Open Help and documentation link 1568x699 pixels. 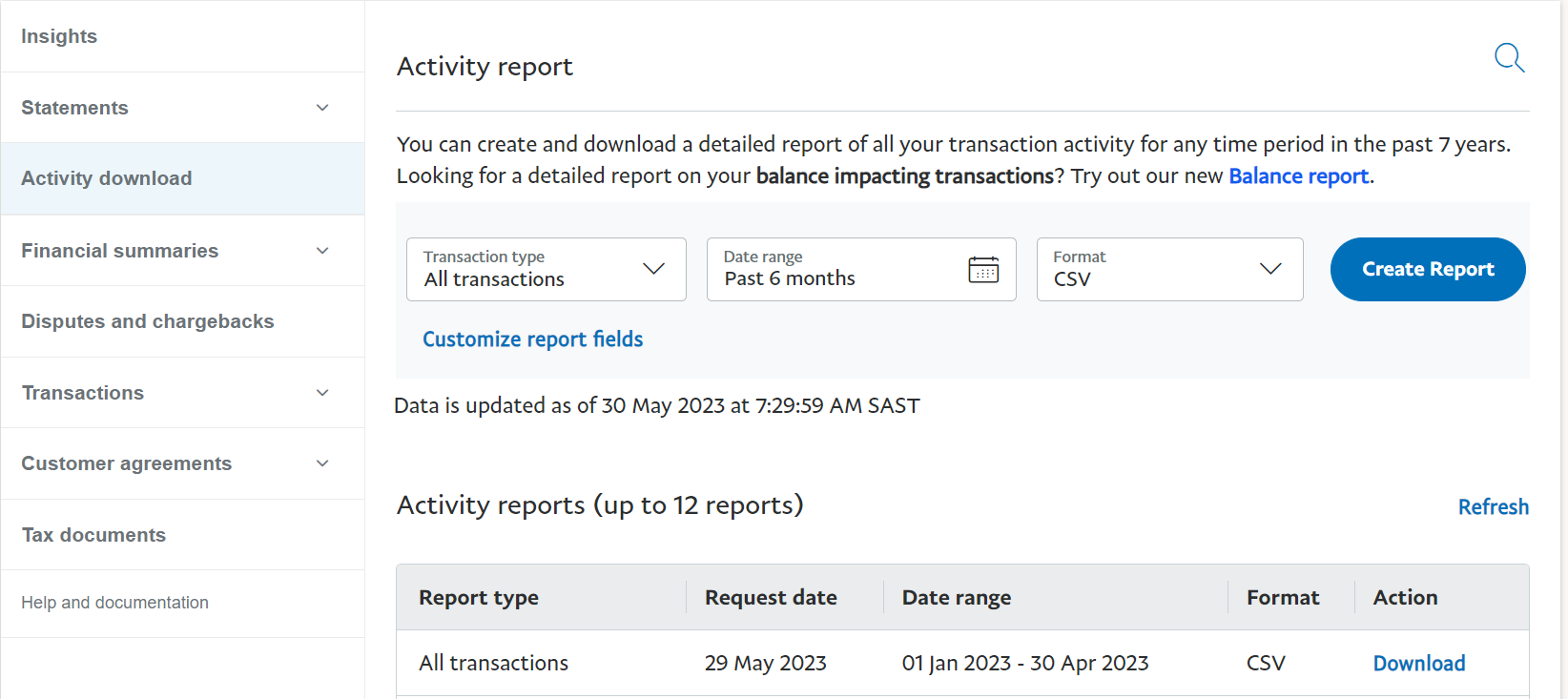[114, 603]
